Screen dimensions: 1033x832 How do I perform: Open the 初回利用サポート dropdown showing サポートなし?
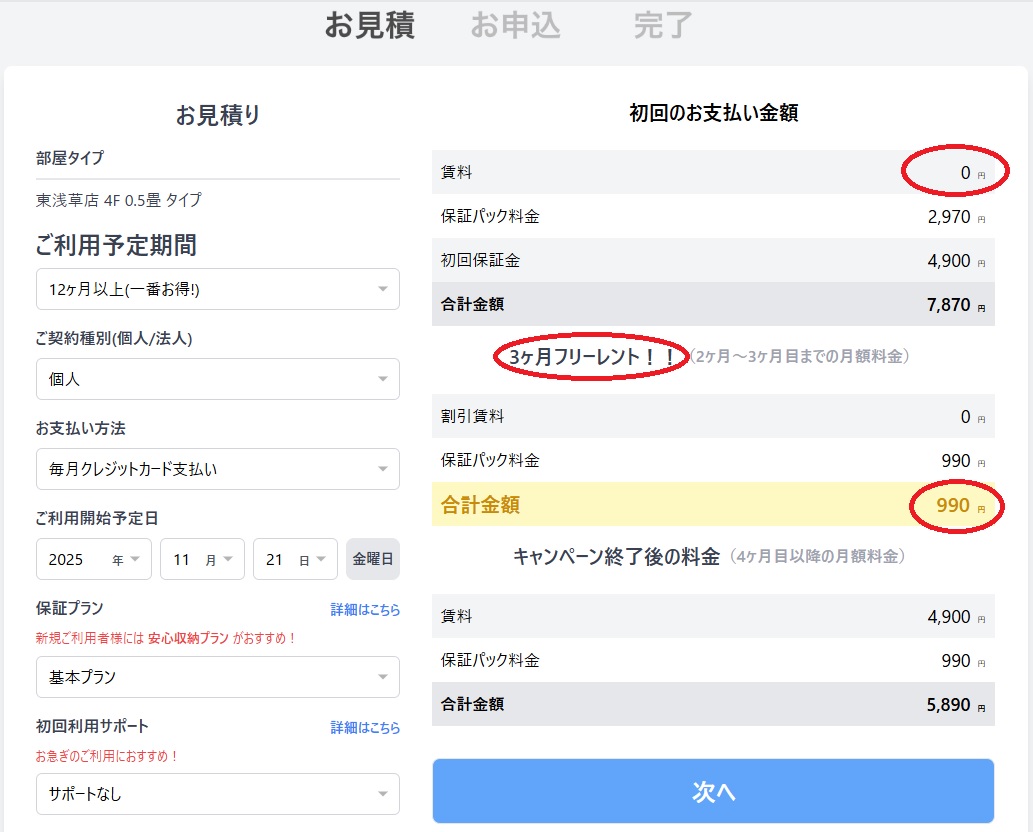217,794
